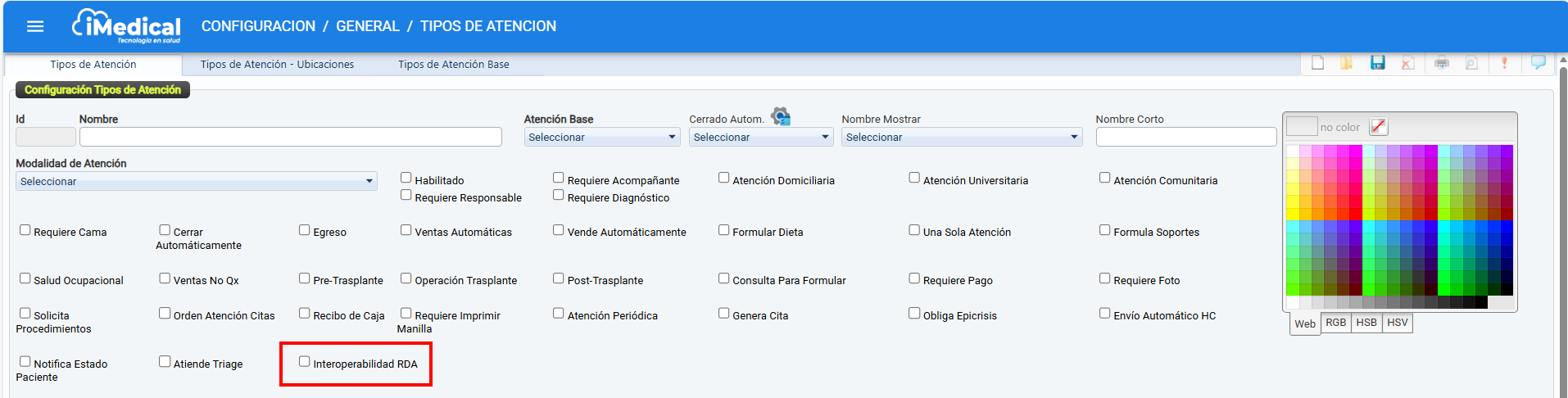1568x398 pixels.
Task: Save using the blue floppy disk icon
Action: (x=1378, y=63)
